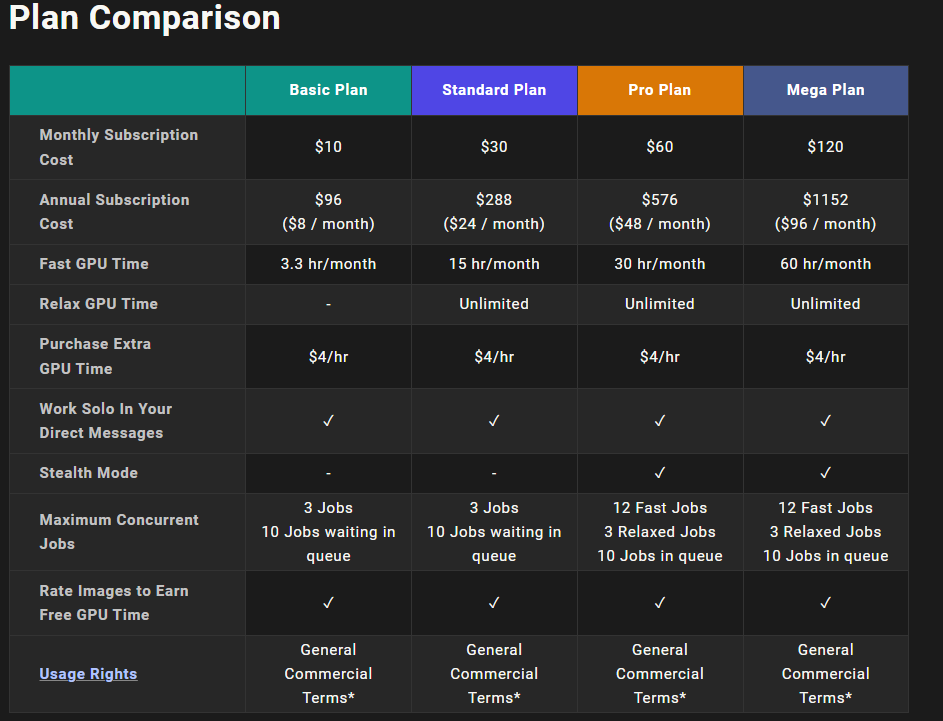Click the 15 hr/month cell

(x=494, y=264)
